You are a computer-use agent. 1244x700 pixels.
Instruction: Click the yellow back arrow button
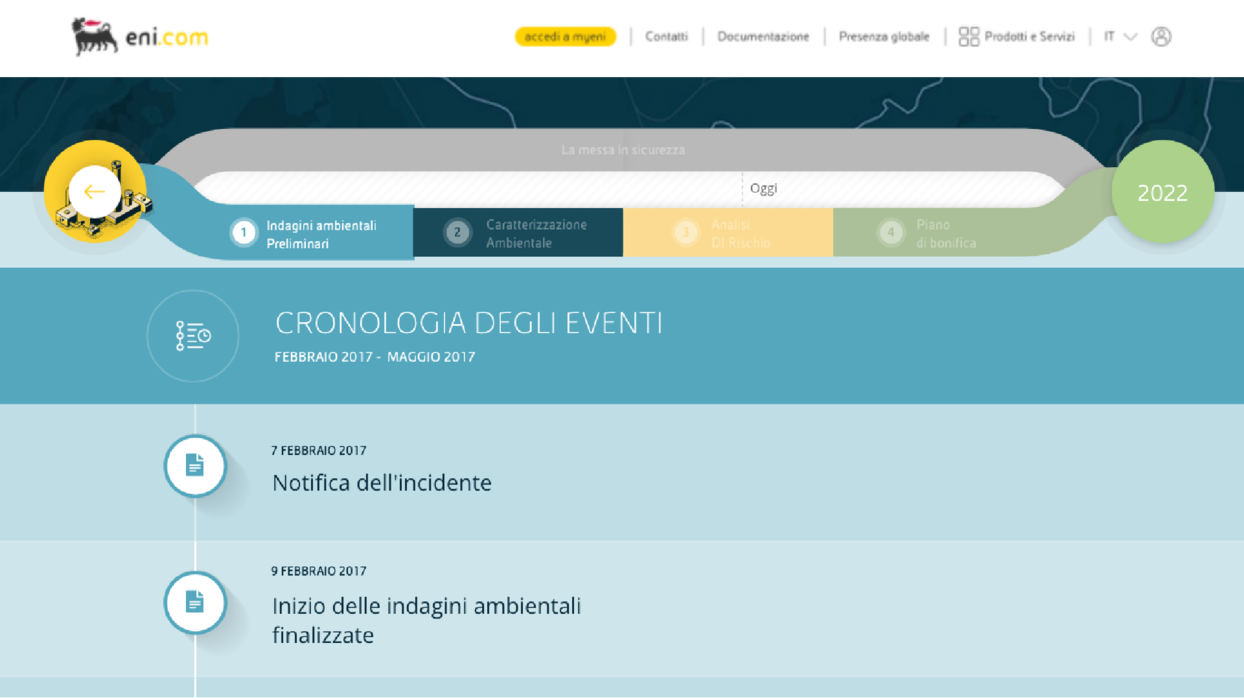[95, 192]
